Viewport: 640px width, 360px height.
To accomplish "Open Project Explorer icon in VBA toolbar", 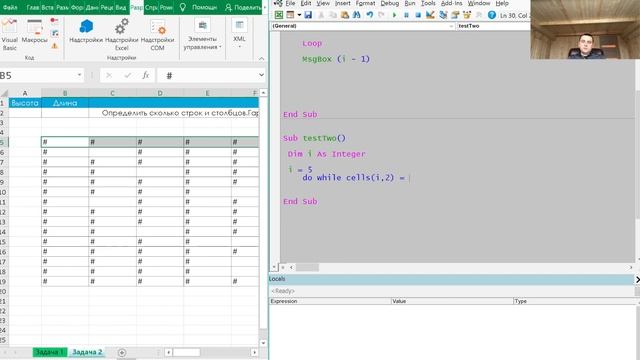I will [x=443, y=15].
